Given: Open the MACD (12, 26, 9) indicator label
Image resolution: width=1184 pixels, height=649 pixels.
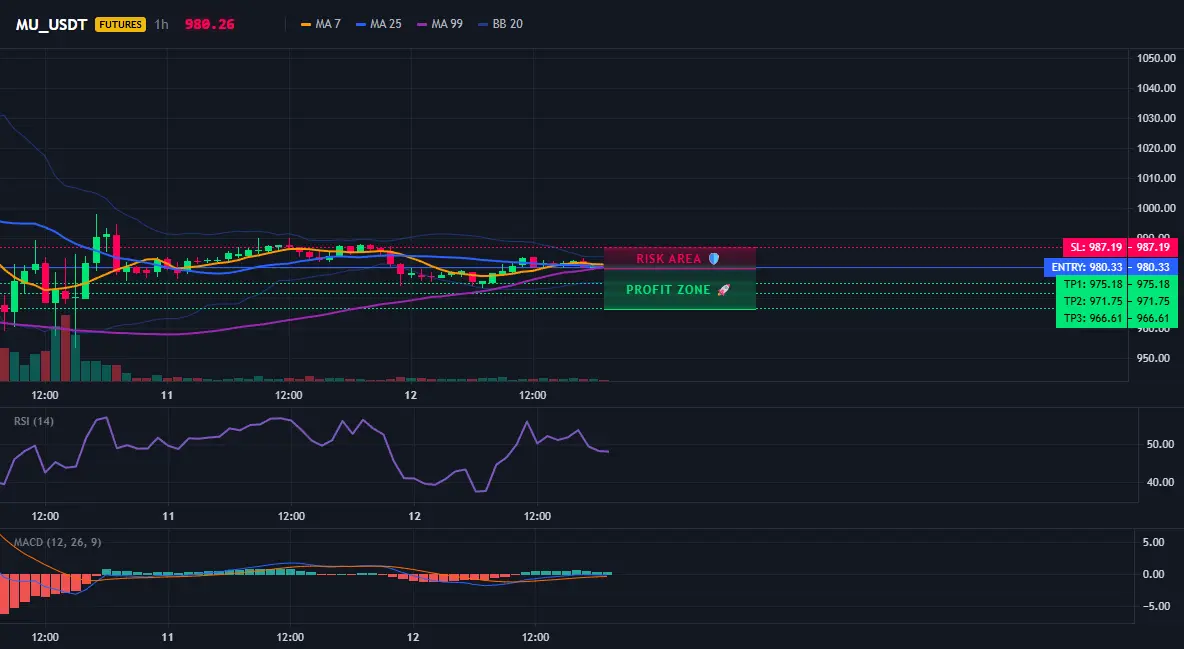Looking at the screenshot, I should point(57,542).
